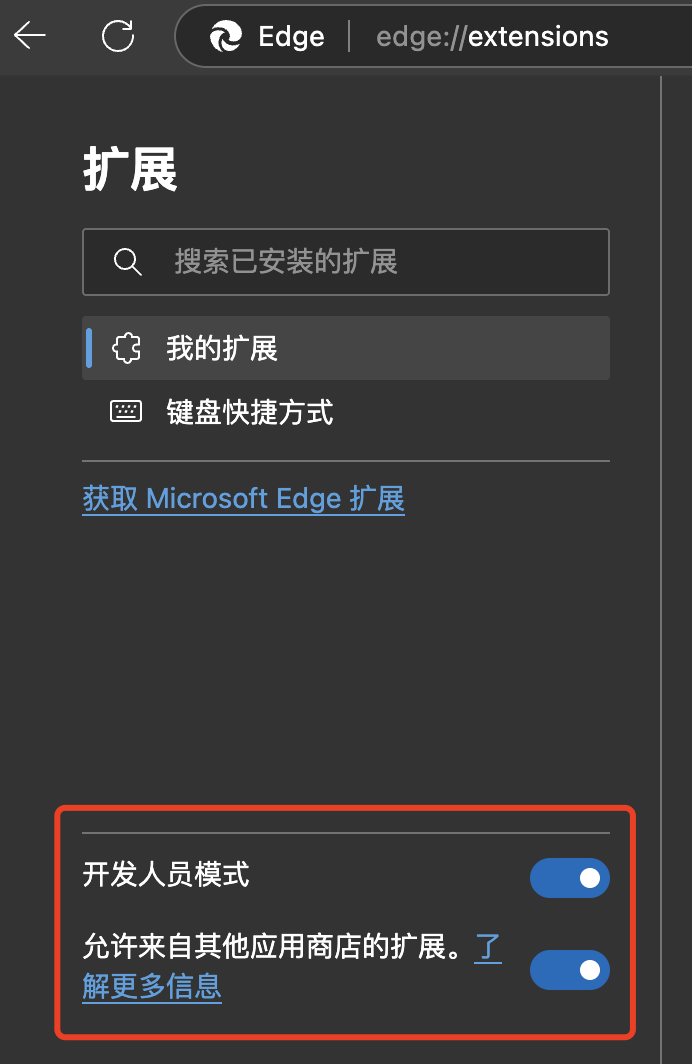Click the keyboard icon next to 键盘快捷方式
Image resolution: width=692 pixels, height=1064 pixels.
[x=126, y=411]
